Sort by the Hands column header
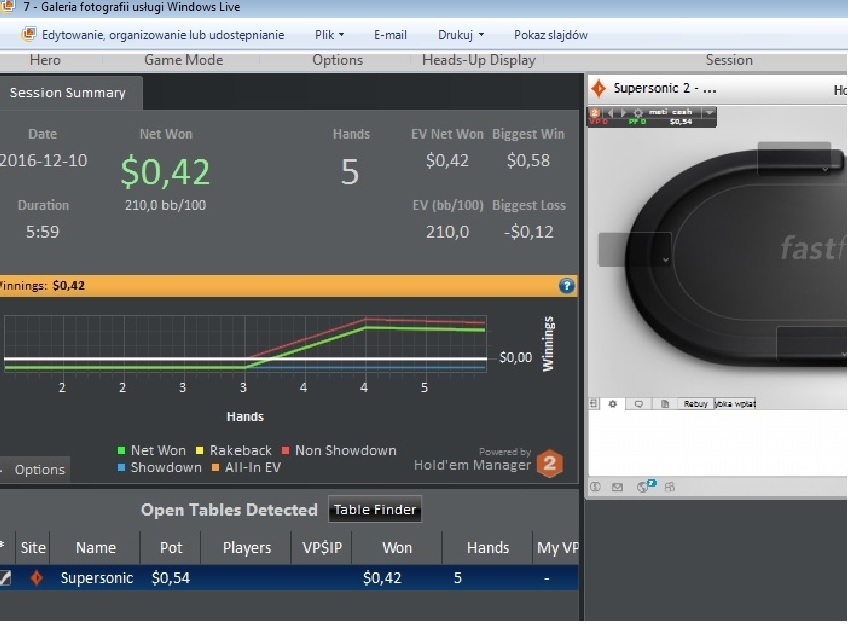The height and width of the screenshot is (626, 848). [488, 548]
